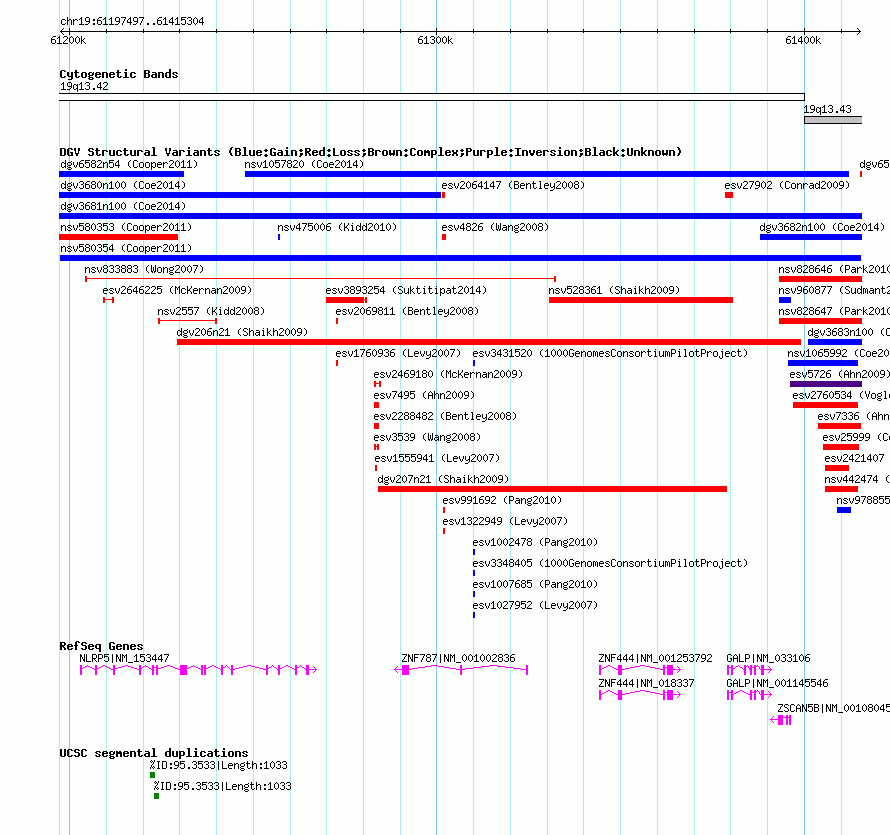This screenshot has width=890, height=835.
Task: Click the esv991692 (Pang2010) label
Action: click(x=502, y=501)
